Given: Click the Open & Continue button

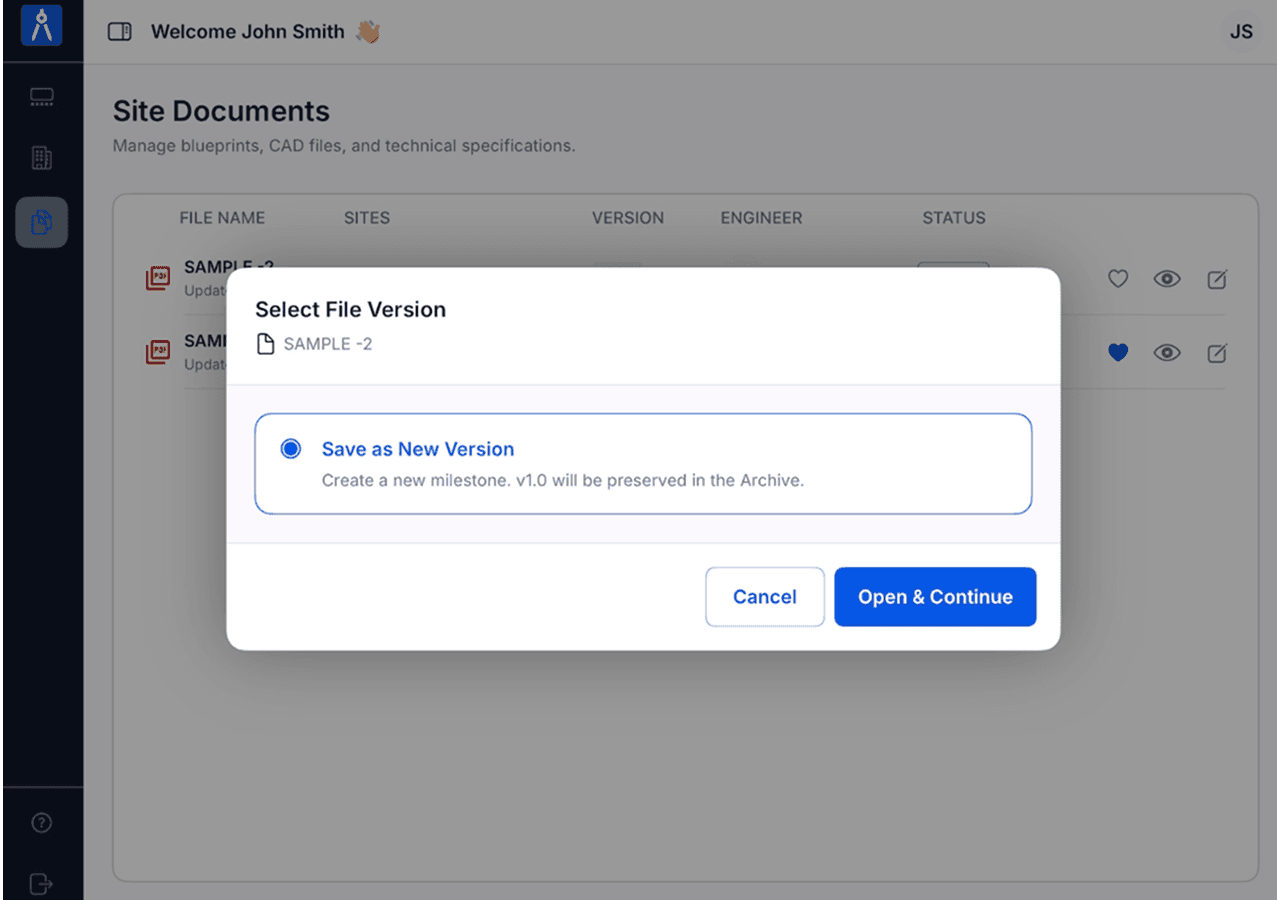Looking at the screenshot, I should click(935, 597).
